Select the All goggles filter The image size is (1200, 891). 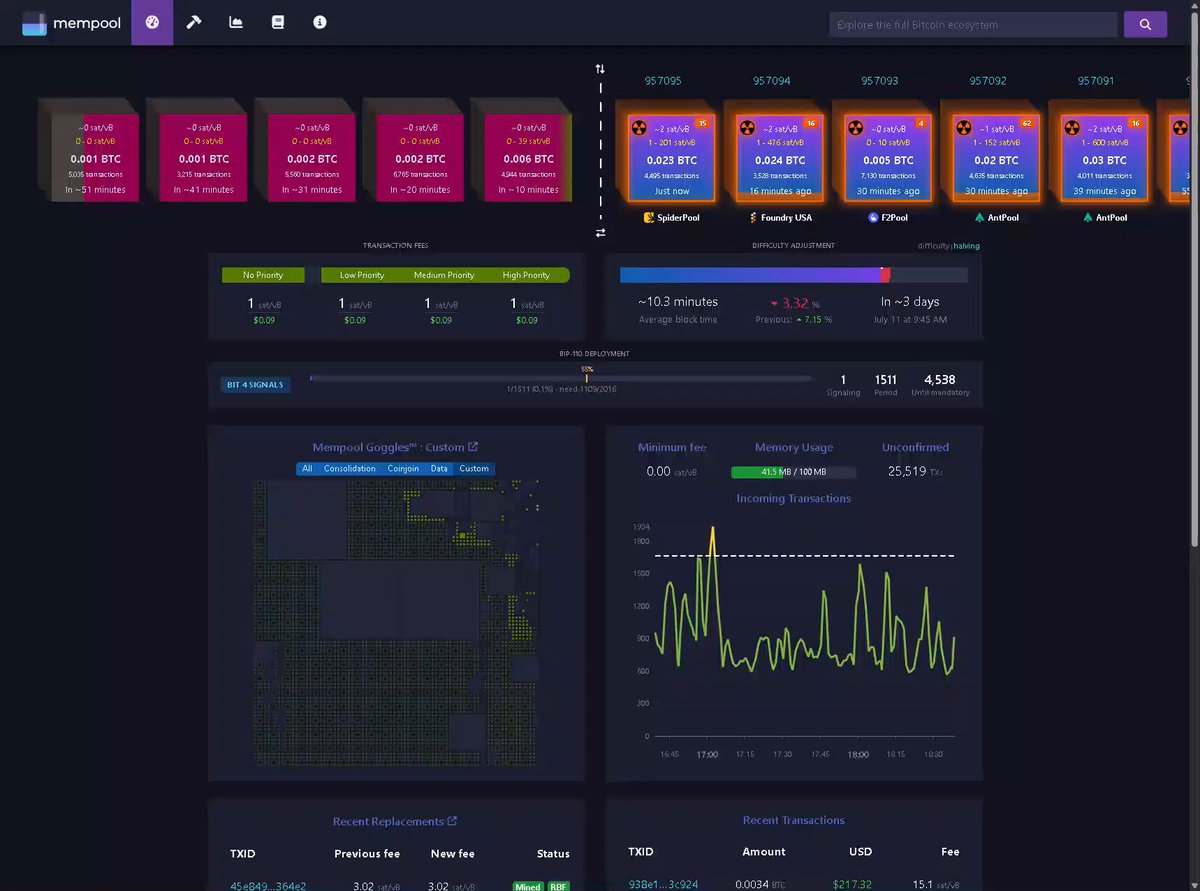tap(307, 469)
